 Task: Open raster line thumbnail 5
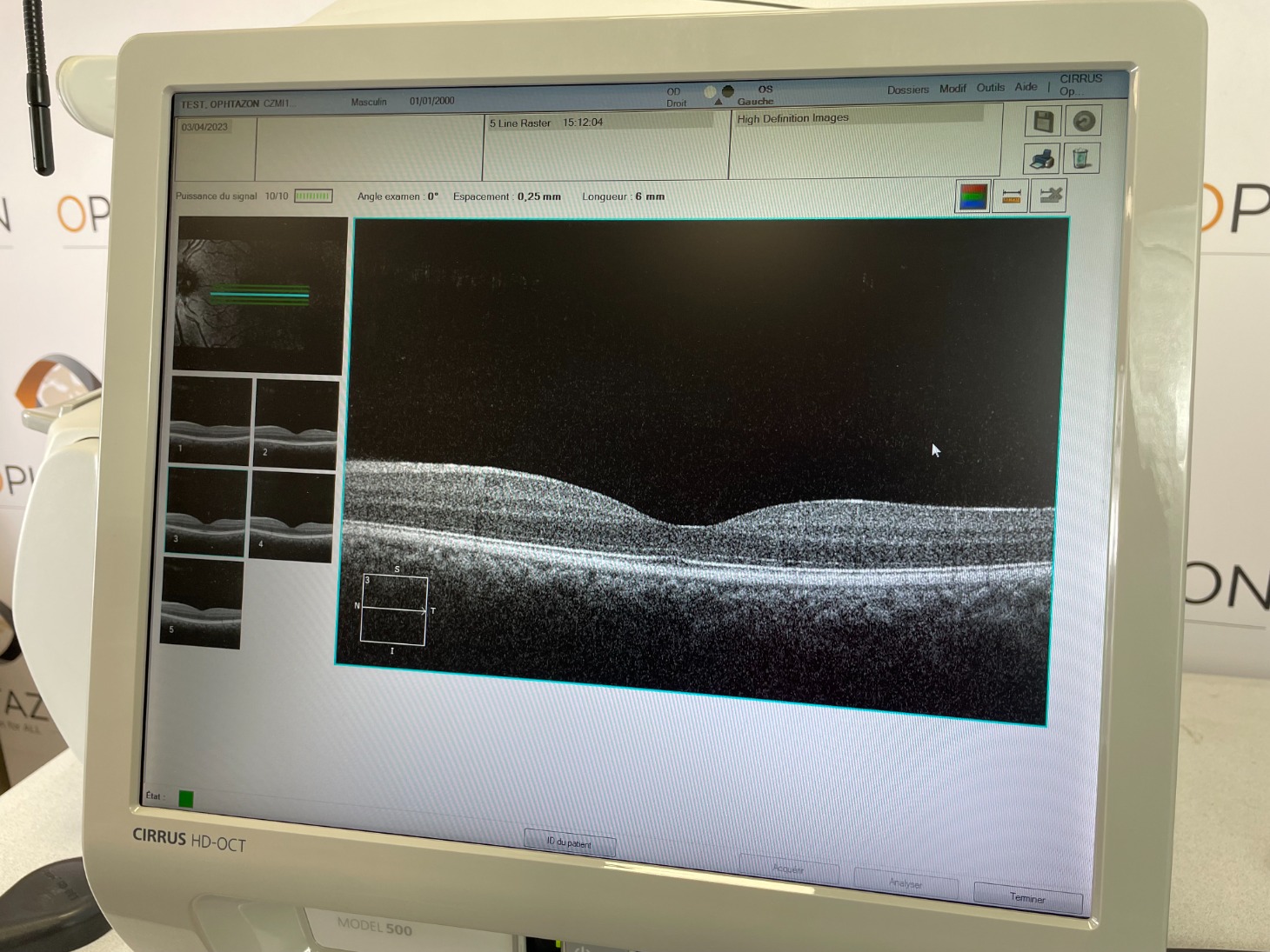tap(202, 603)
